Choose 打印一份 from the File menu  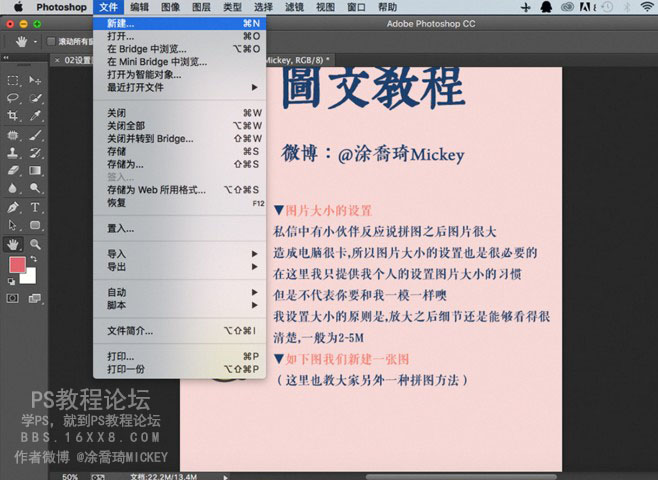[180, 369]
